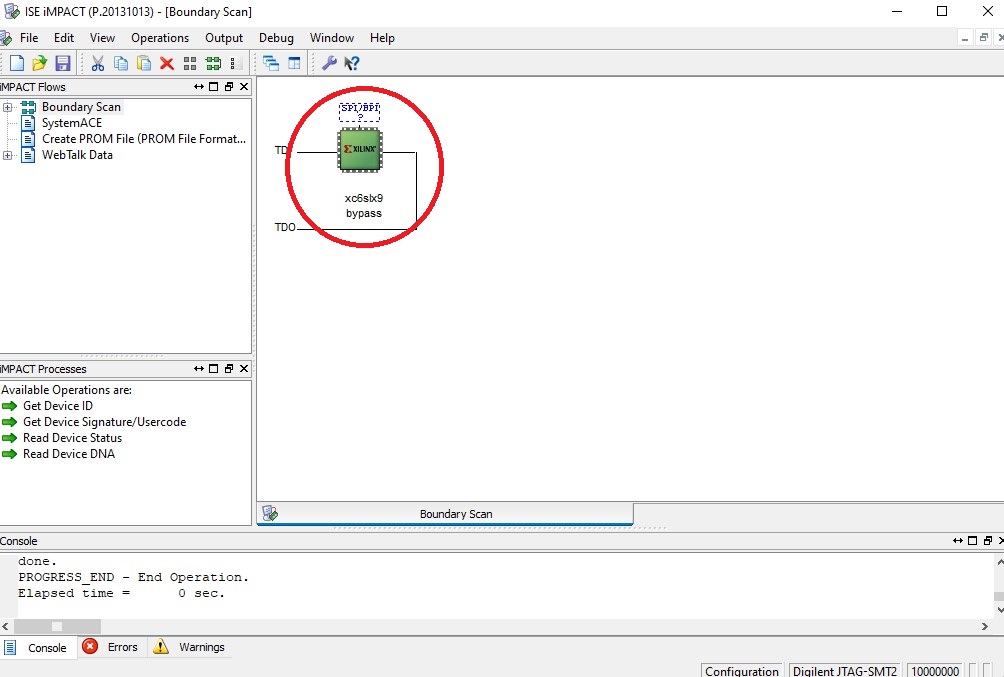The height and width of the screenshot is (677, 1004).
Task: Maximize the iMPACT Processes panel
Action: pos(214,368)
